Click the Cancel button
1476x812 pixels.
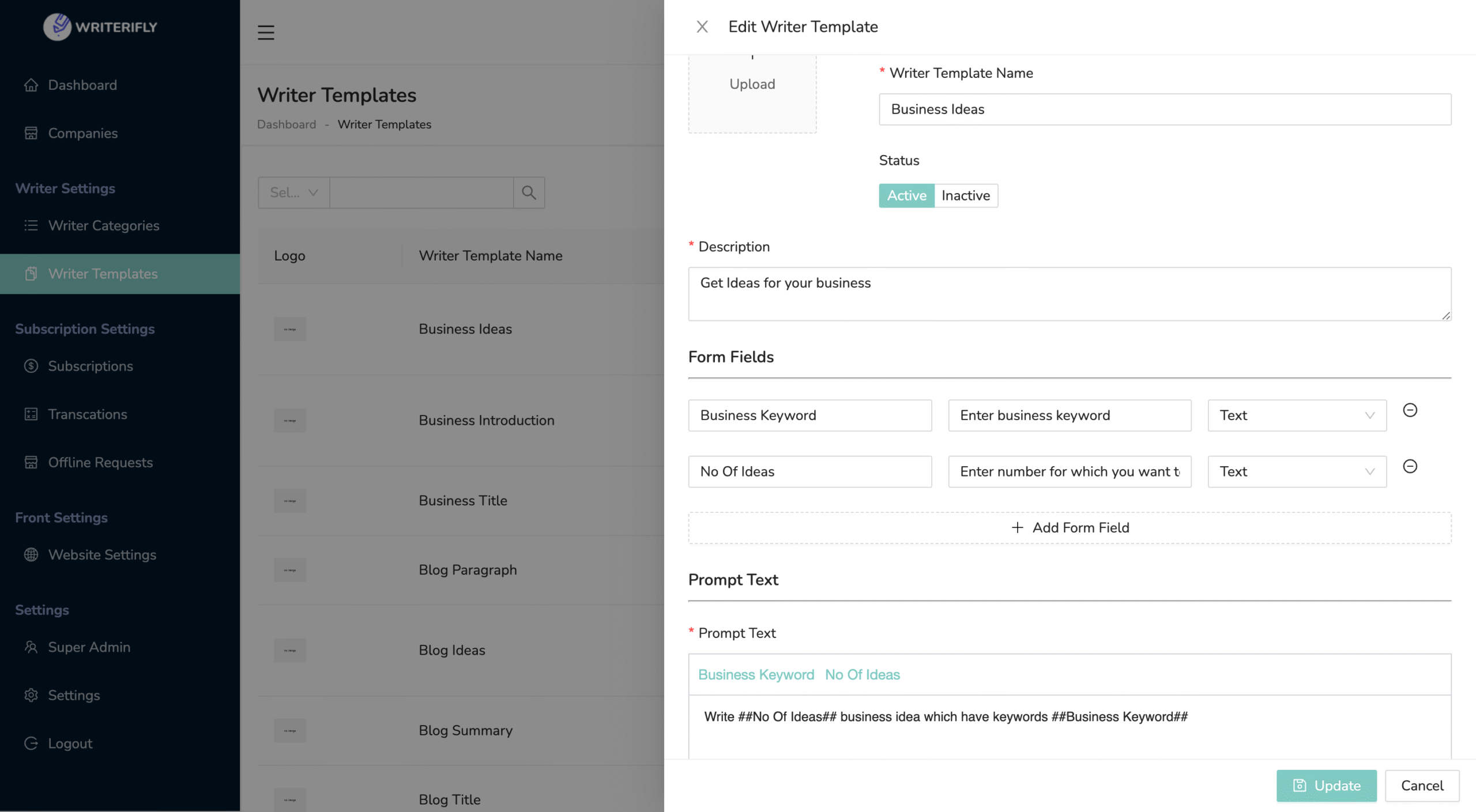point(1421,785)
